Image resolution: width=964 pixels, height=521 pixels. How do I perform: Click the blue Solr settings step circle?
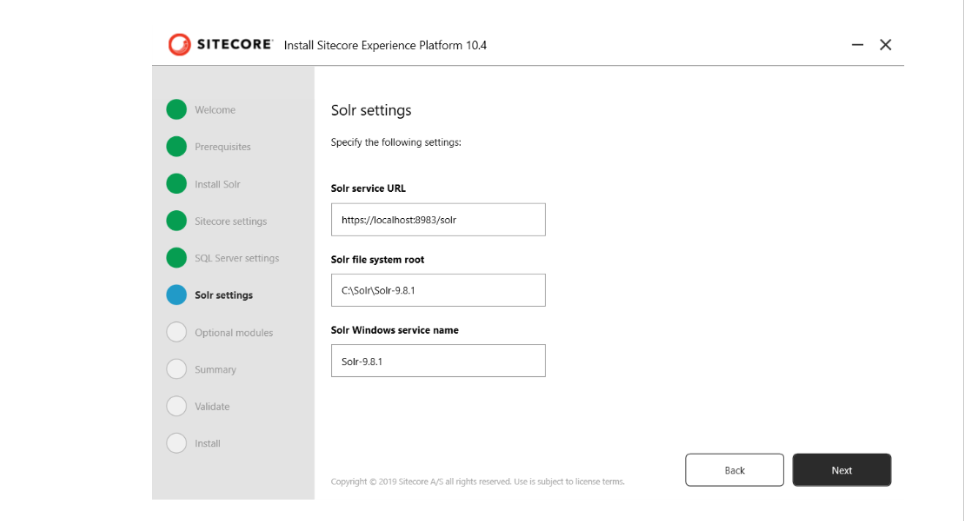[176, 295]
